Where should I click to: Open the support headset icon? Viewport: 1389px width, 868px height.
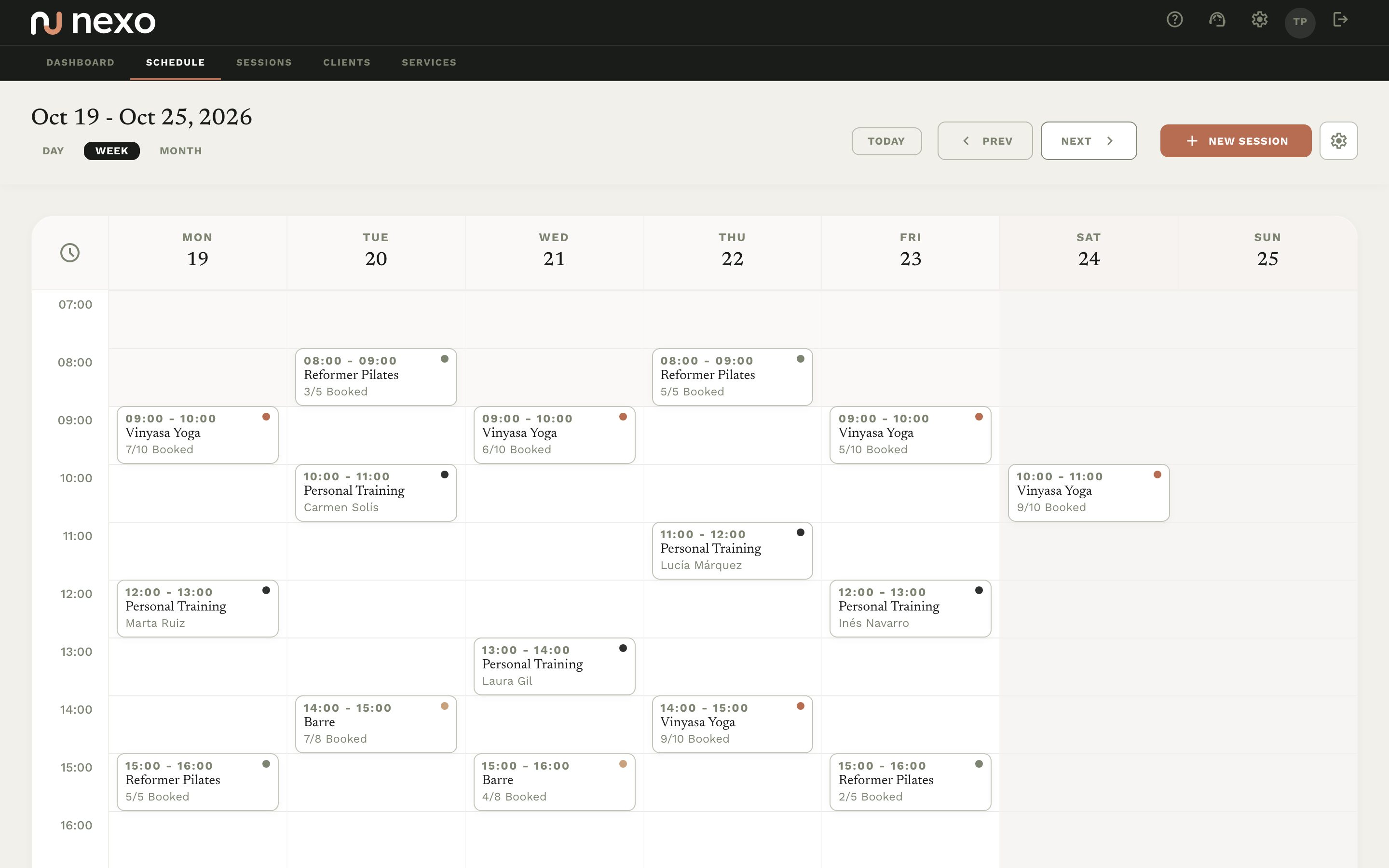coord(1217,20)
